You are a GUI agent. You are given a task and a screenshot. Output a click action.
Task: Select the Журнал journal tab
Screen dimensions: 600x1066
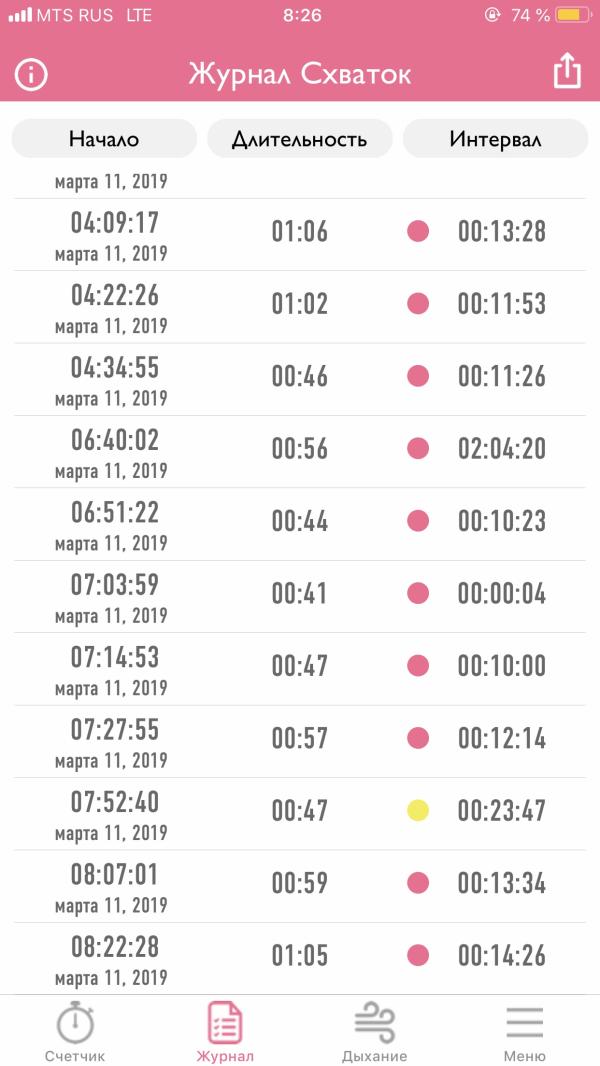(x=225, y=1032)
